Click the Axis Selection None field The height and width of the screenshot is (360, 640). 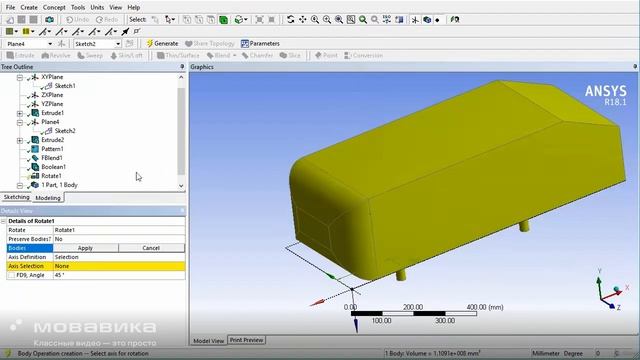119,266
